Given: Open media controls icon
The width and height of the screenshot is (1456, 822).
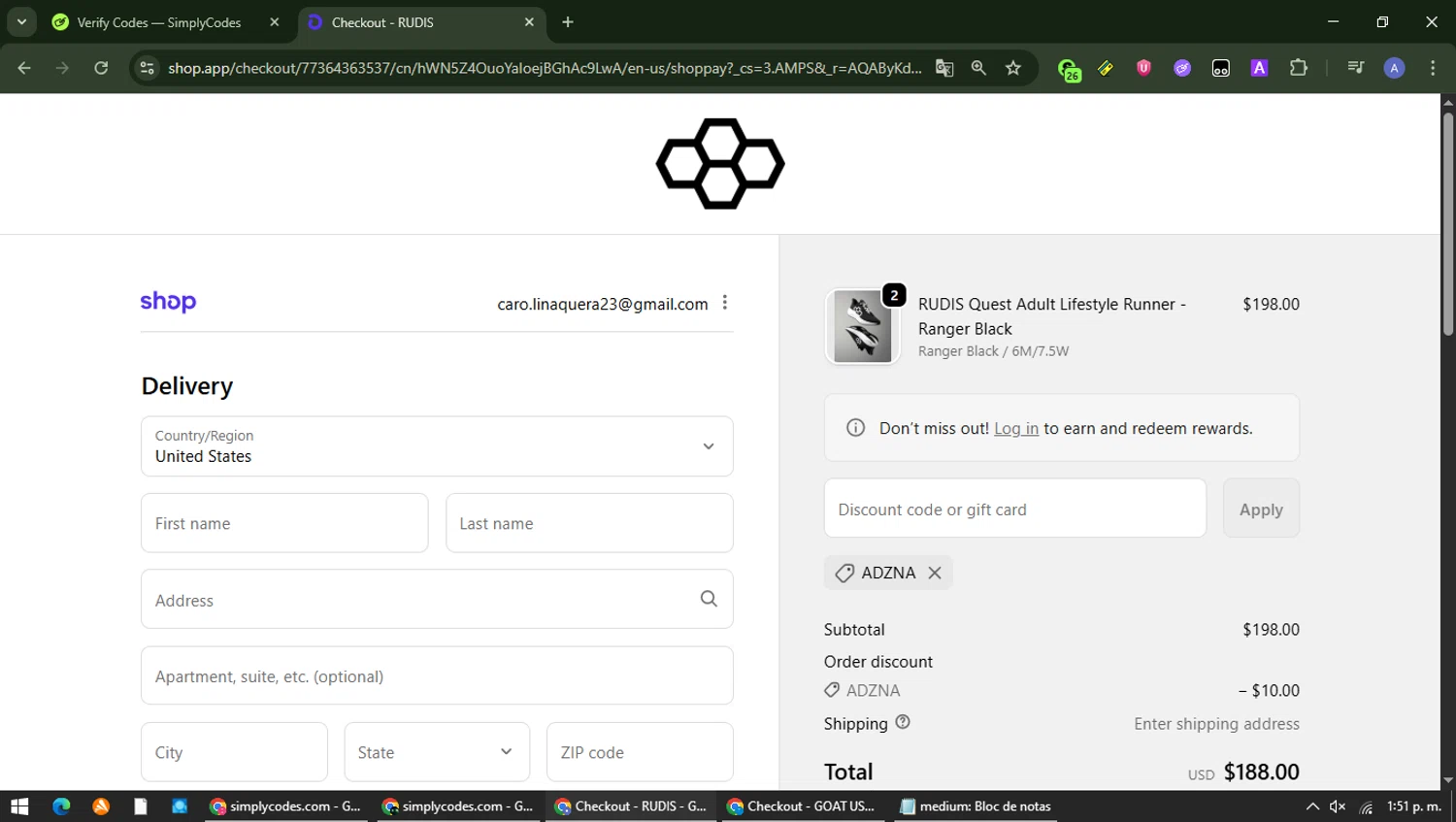Looking at the screenshot, I should (x=1356, y=68).
